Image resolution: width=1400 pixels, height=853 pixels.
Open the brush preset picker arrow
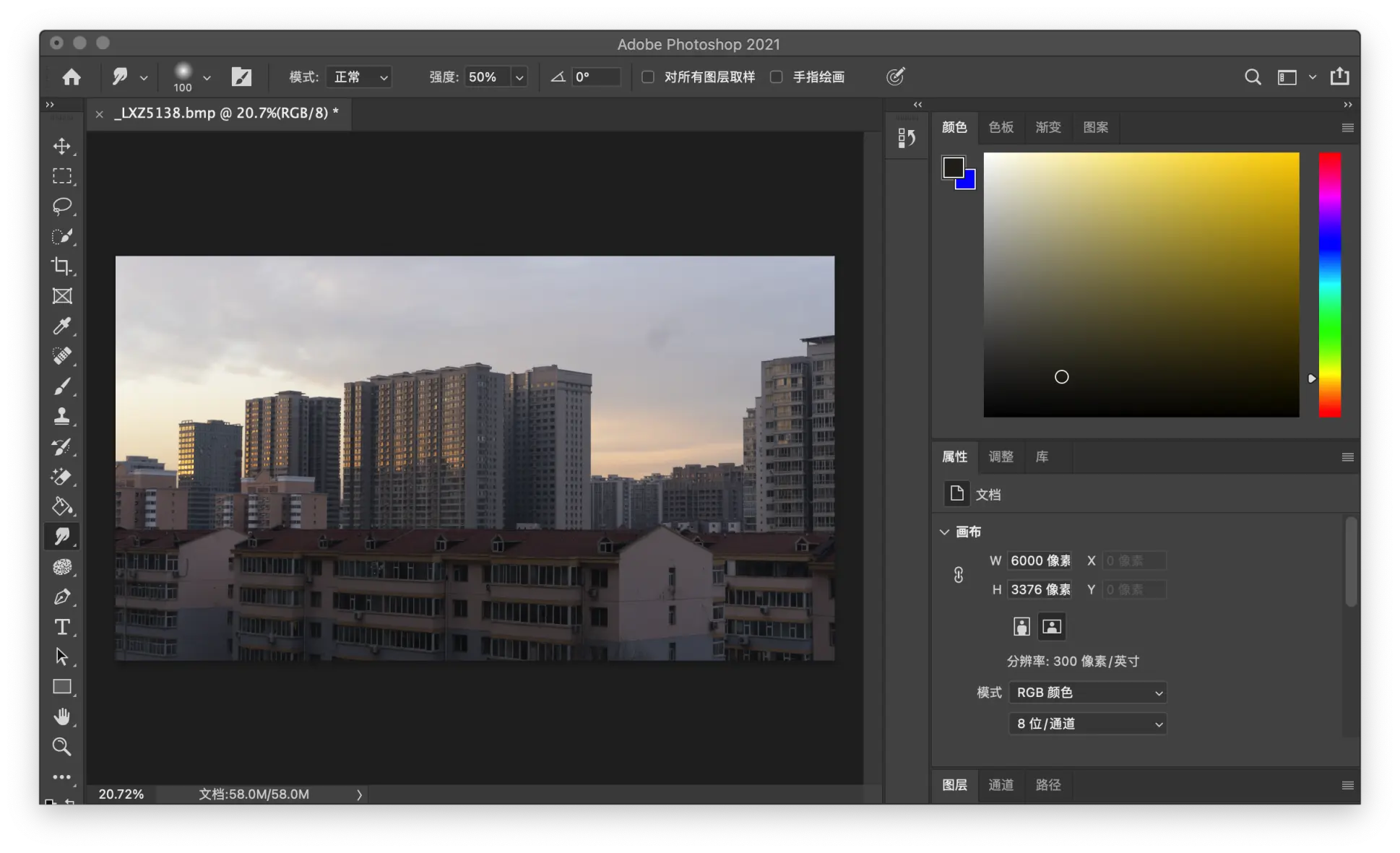click(207, 77)
